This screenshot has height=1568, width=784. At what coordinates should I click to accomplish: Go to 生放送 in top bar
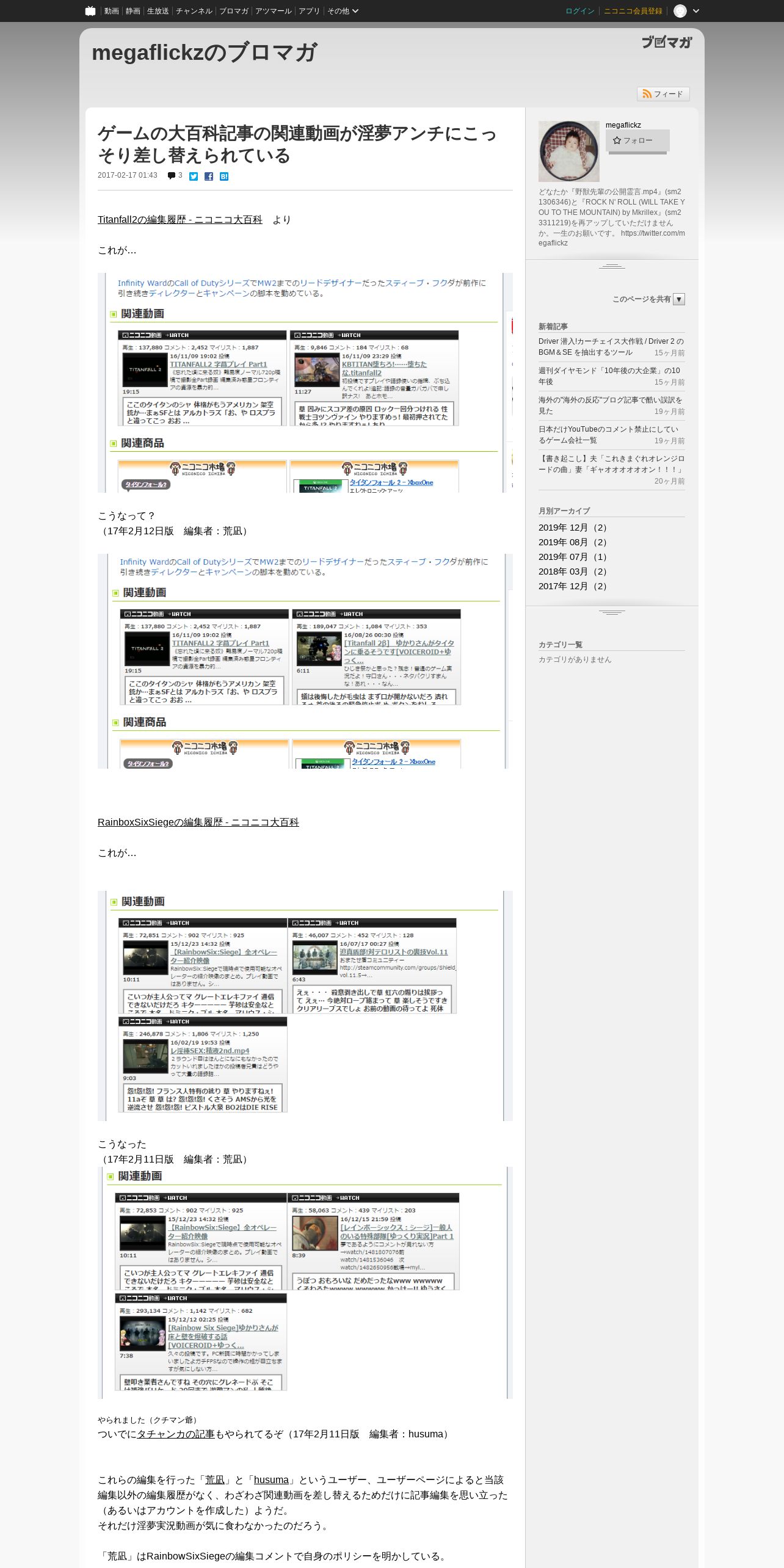pos(158,11)
